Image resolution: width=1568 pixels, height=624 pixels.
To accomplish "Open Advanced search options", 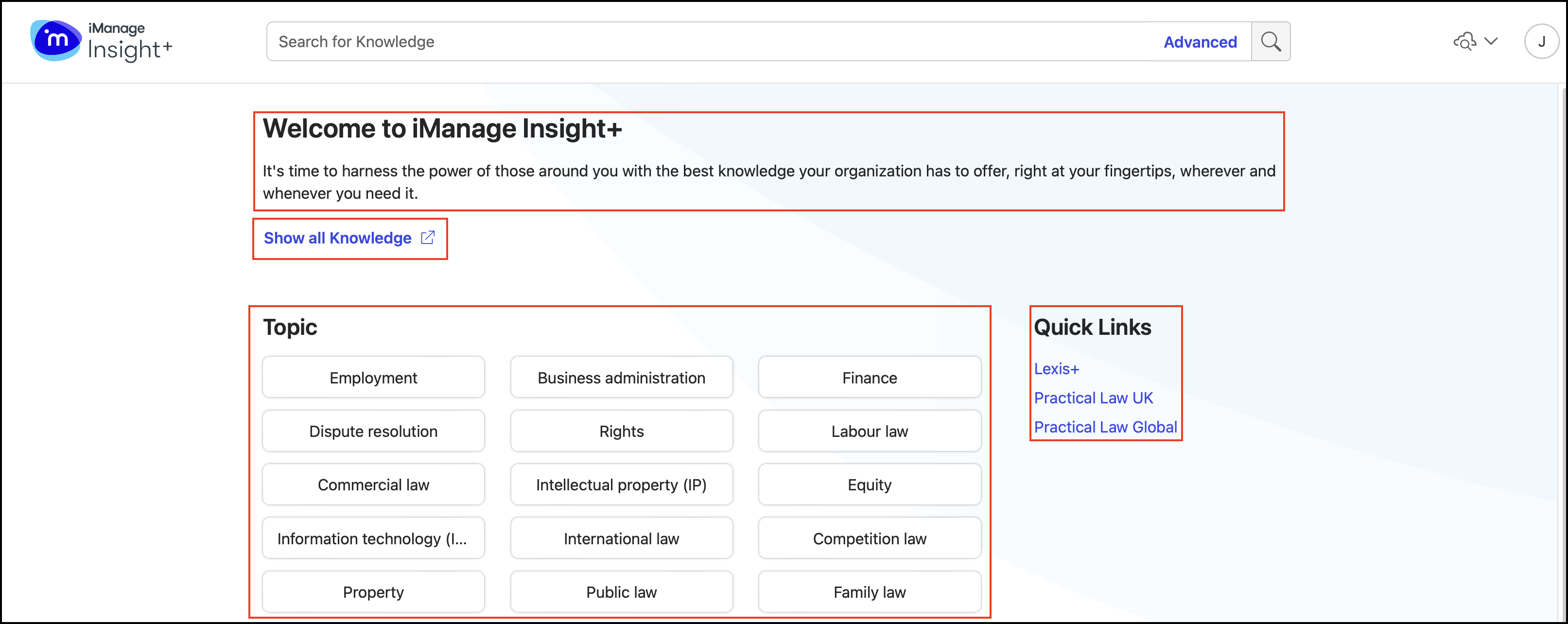I will [x=1200, y=42].
